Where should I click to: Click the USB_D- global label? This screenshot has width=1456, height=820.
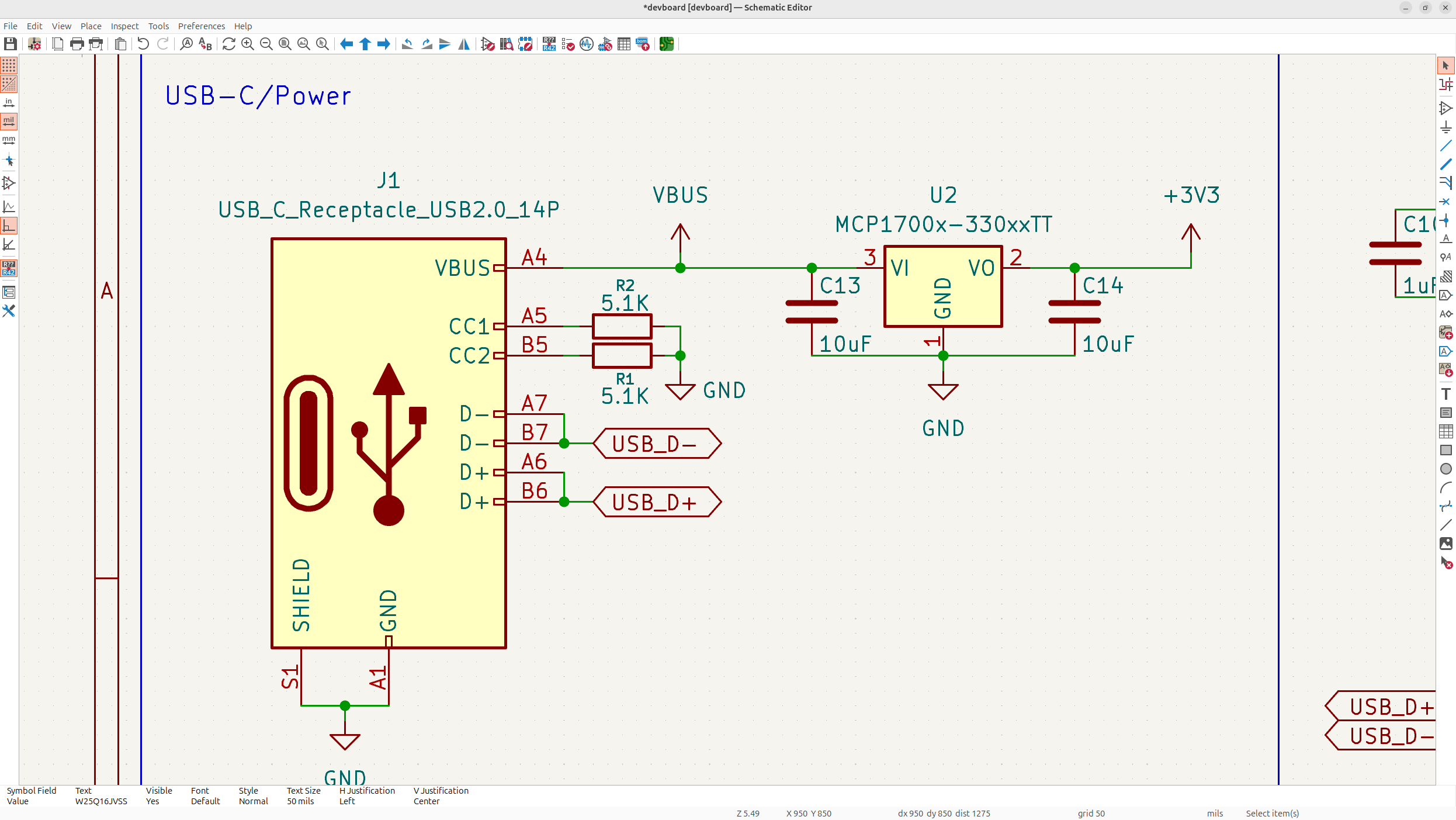(x=657, y=444)
